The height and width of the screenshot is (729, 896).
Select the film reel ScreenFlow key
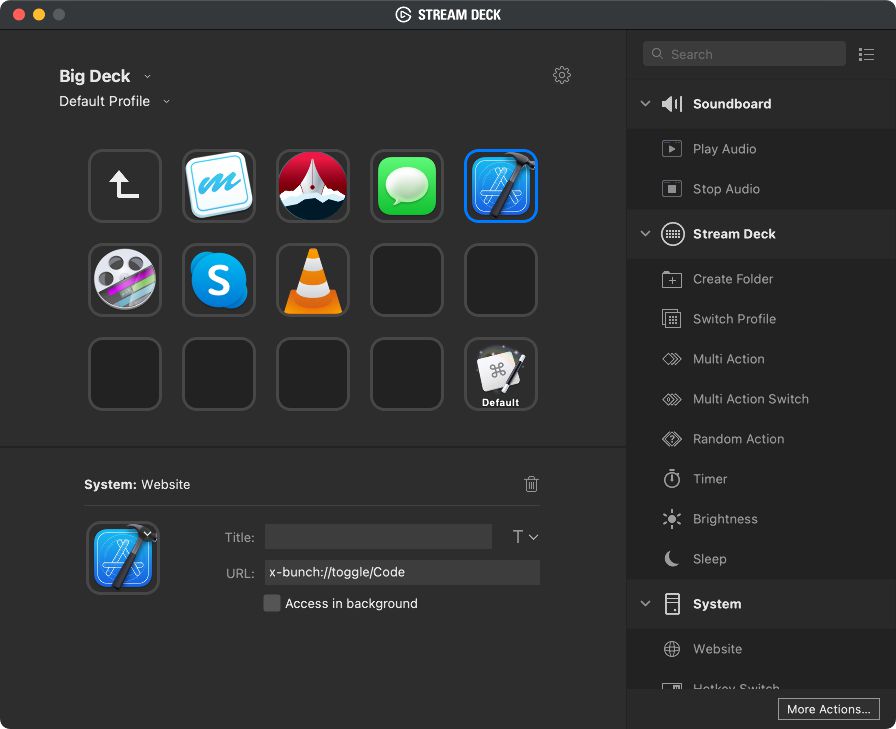click(125, 280)
